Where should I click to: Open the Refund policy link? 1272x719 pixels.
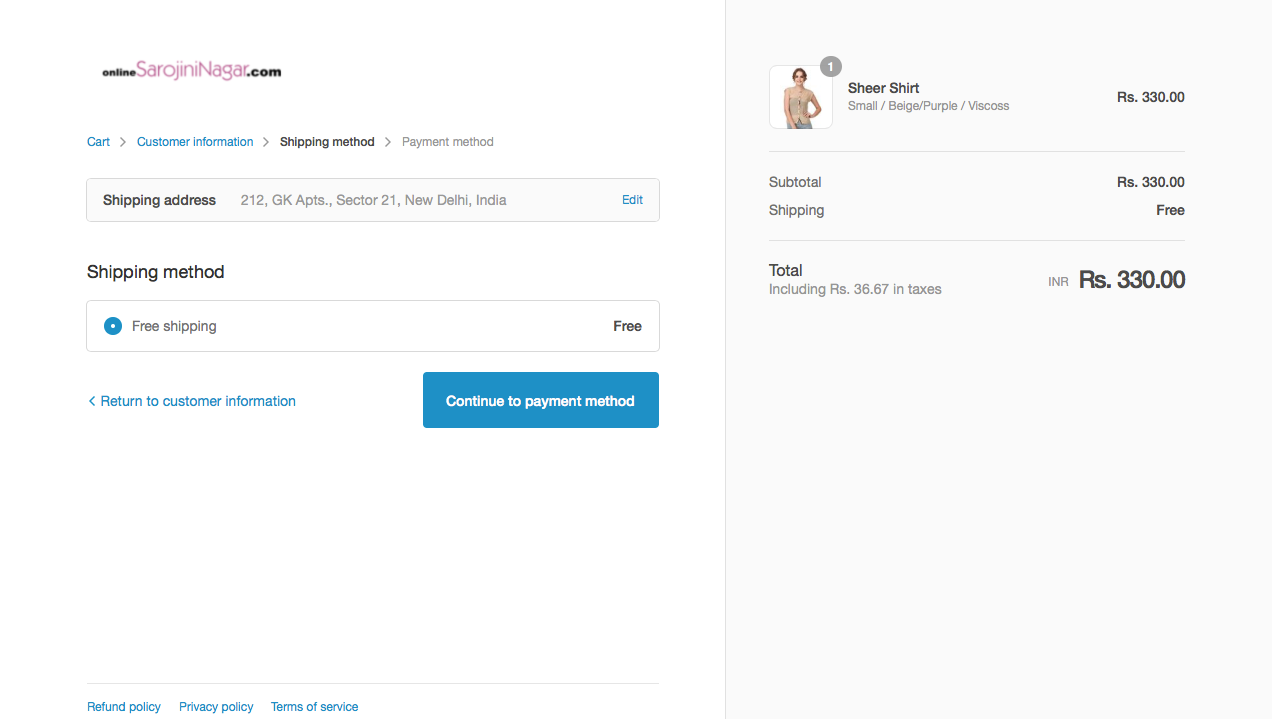tap(124, 707)
